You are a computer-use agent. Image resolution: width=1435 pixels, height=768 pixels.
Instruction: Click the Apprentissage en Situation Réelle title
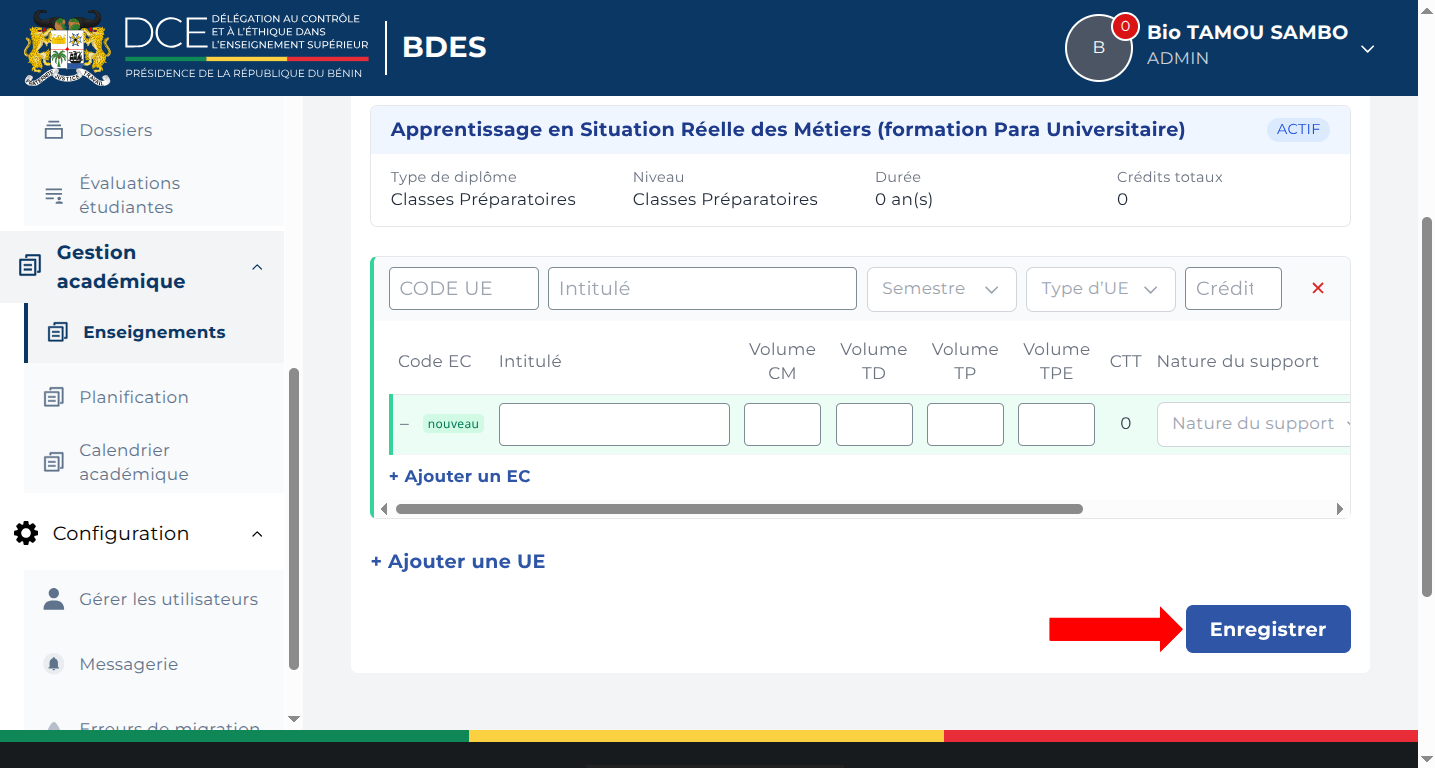788,129
